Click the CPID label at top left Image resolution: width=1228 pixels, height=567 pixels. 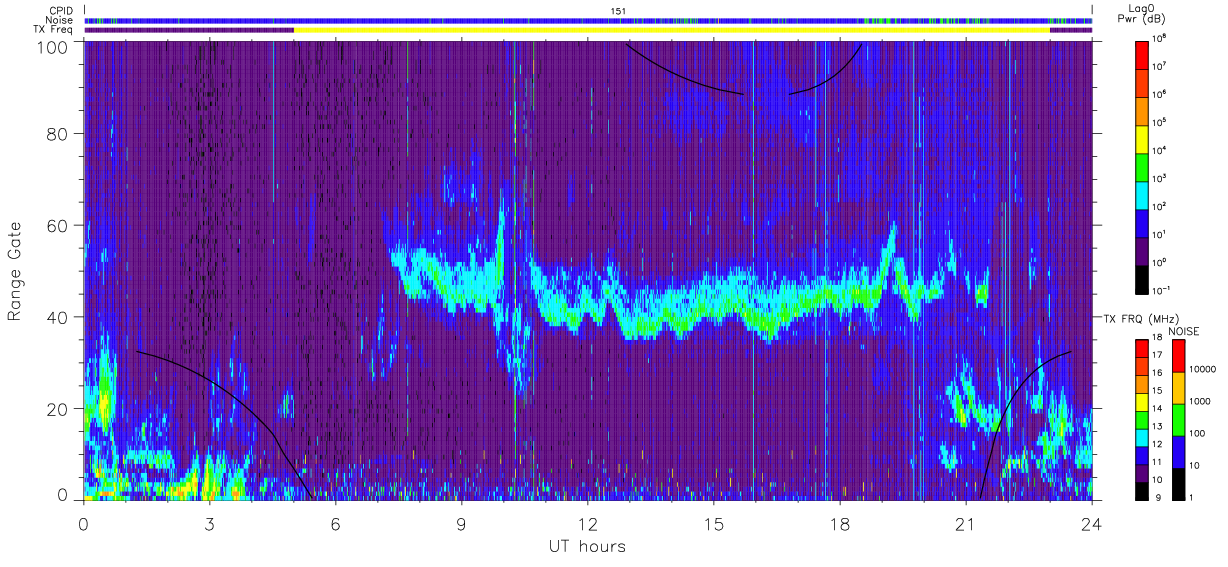(61, 10)
